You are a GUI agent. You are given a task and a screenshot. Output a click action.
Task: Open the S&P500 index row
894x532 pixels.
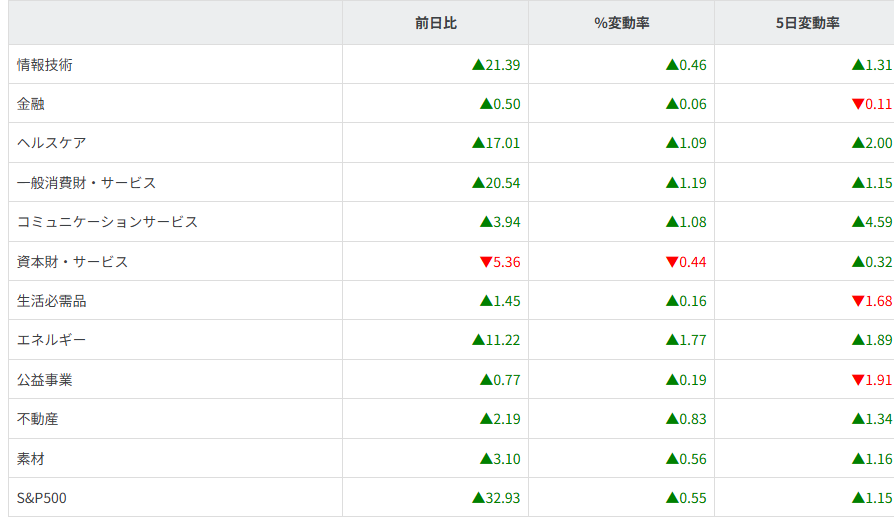[42, 498]
